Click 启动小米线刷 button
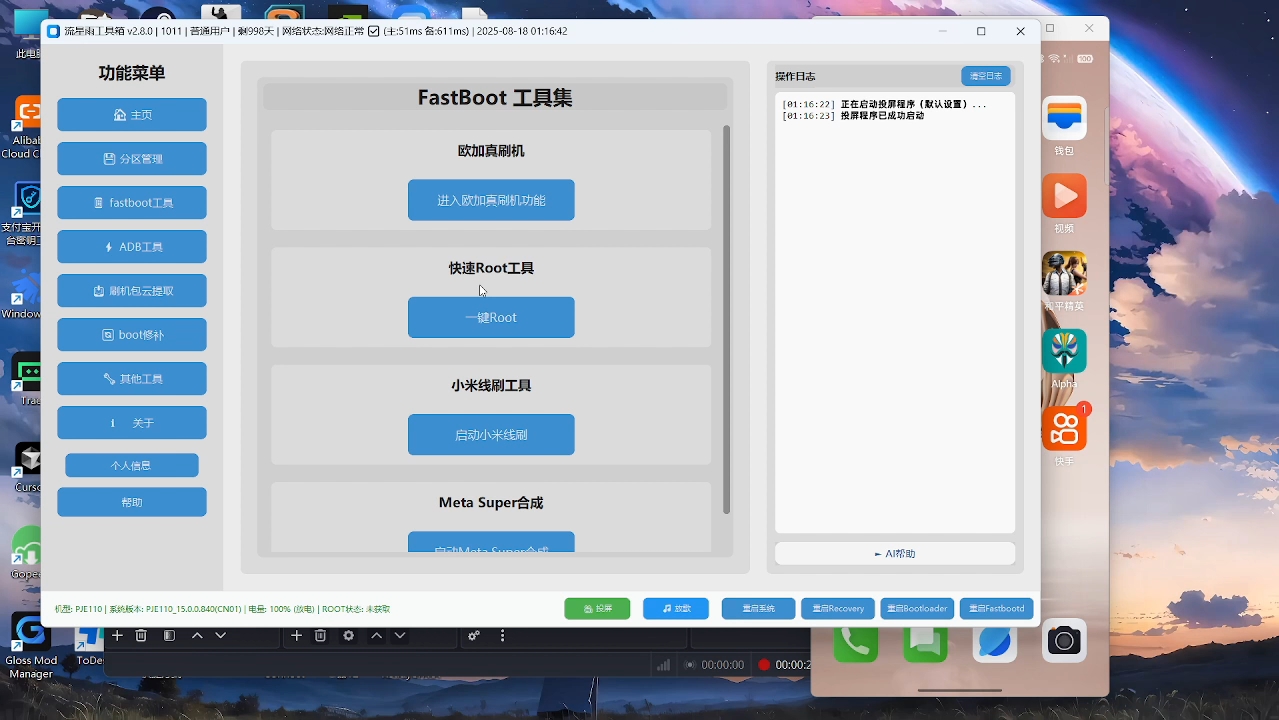The height and width of the screenshot is (720, 1279). (491, 435)
